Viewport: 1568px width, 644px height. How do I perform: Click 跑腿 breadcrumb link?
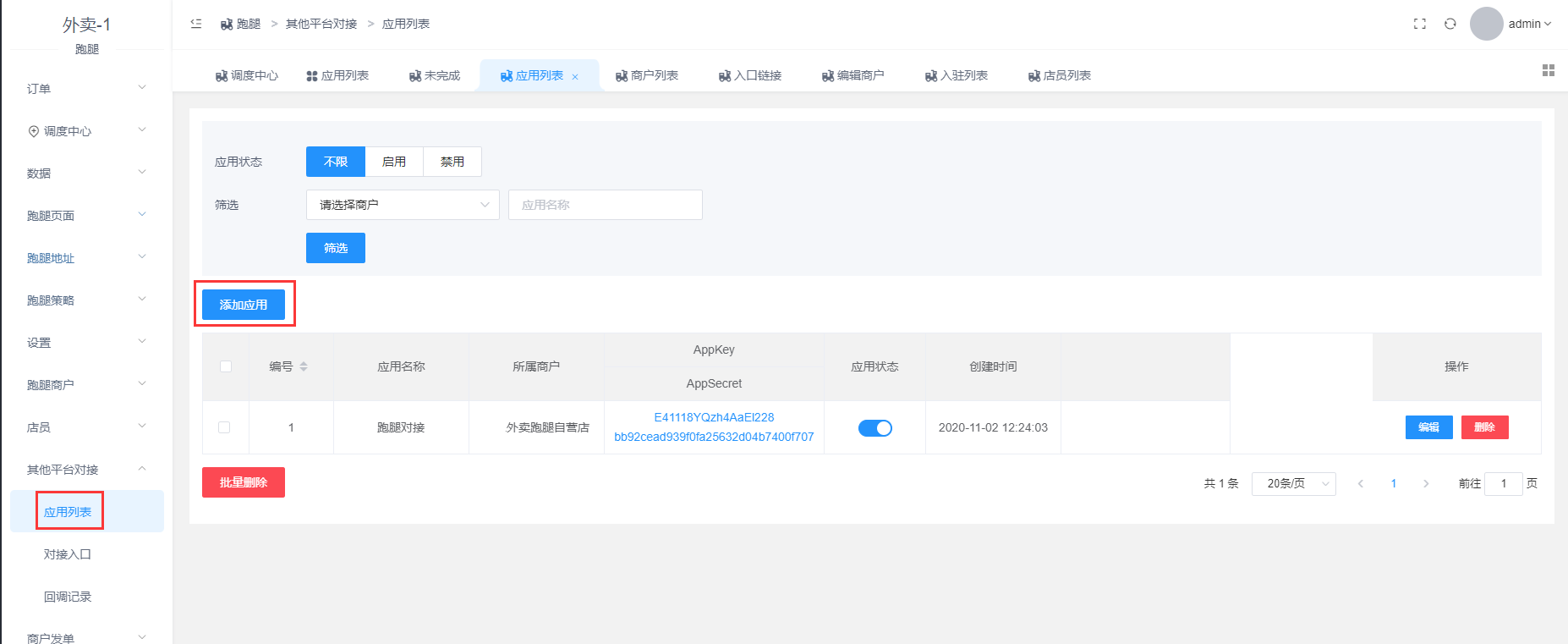tap(241, 24)
